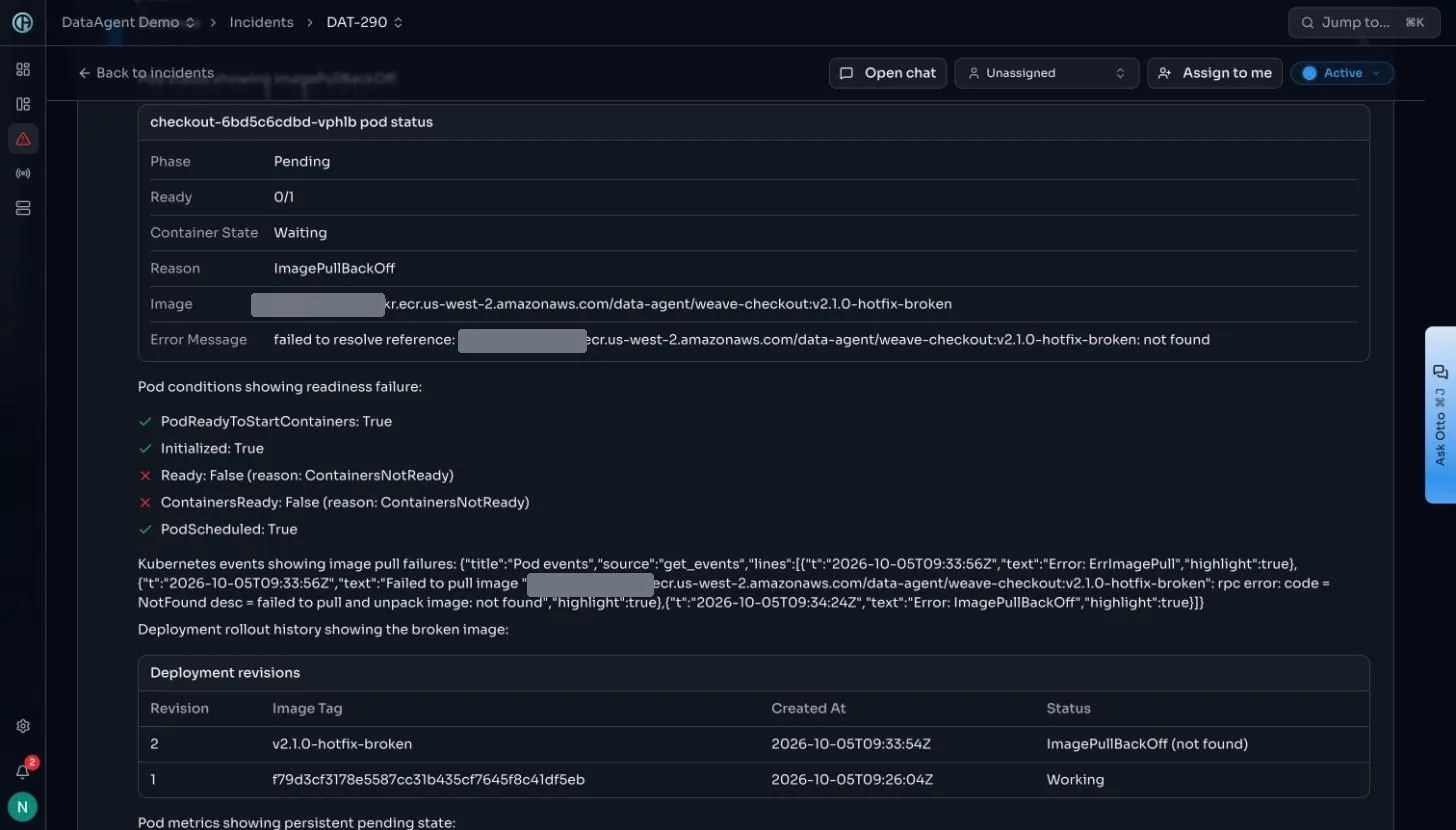Click the Jump to search field
Image resolution: width=1456 pixels, height=830 pixels.
(x=1362, y=22)
